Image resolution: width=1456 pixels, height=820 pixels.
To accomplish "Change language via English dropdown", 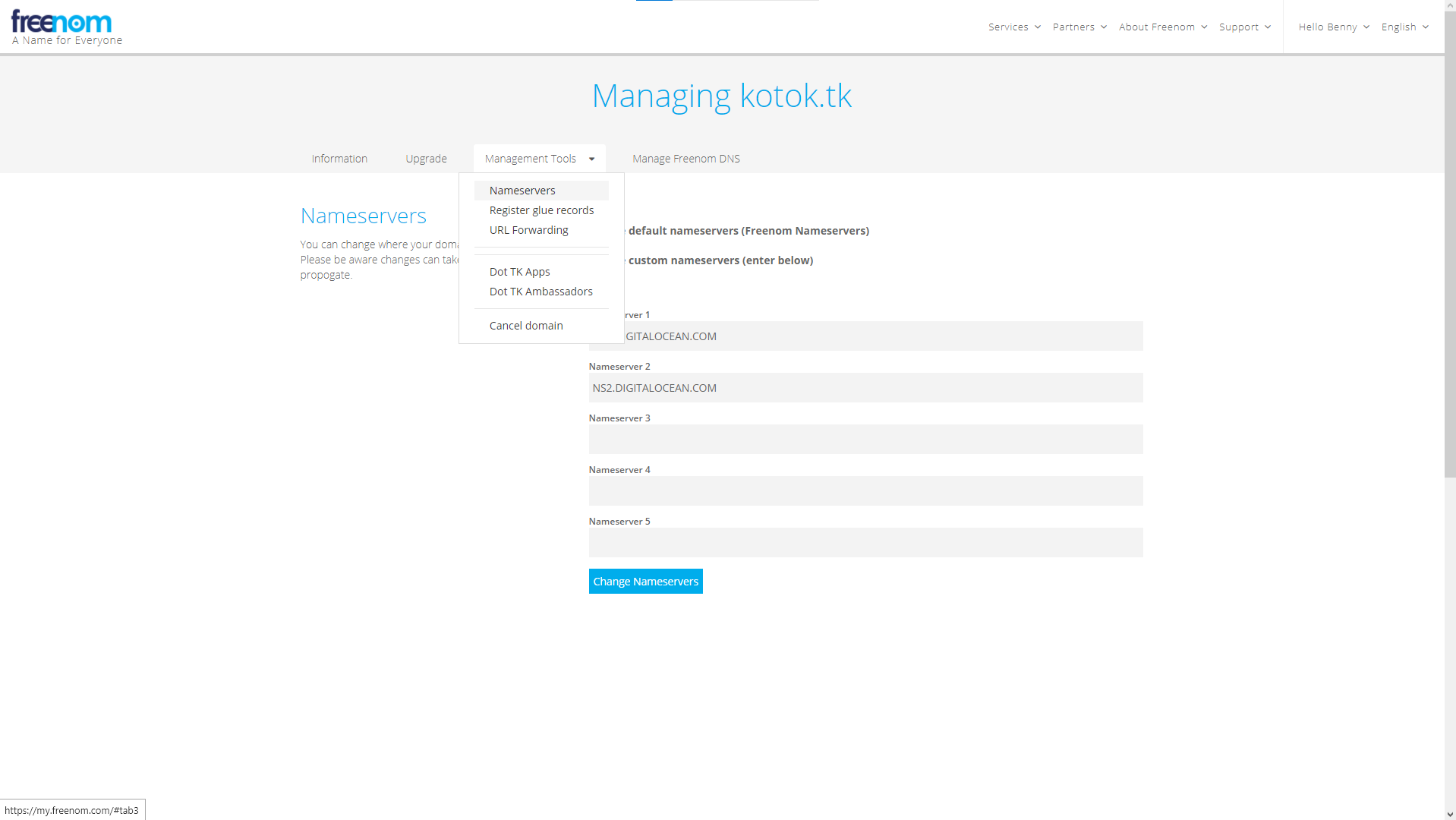I will click(x=1404, y=27).
